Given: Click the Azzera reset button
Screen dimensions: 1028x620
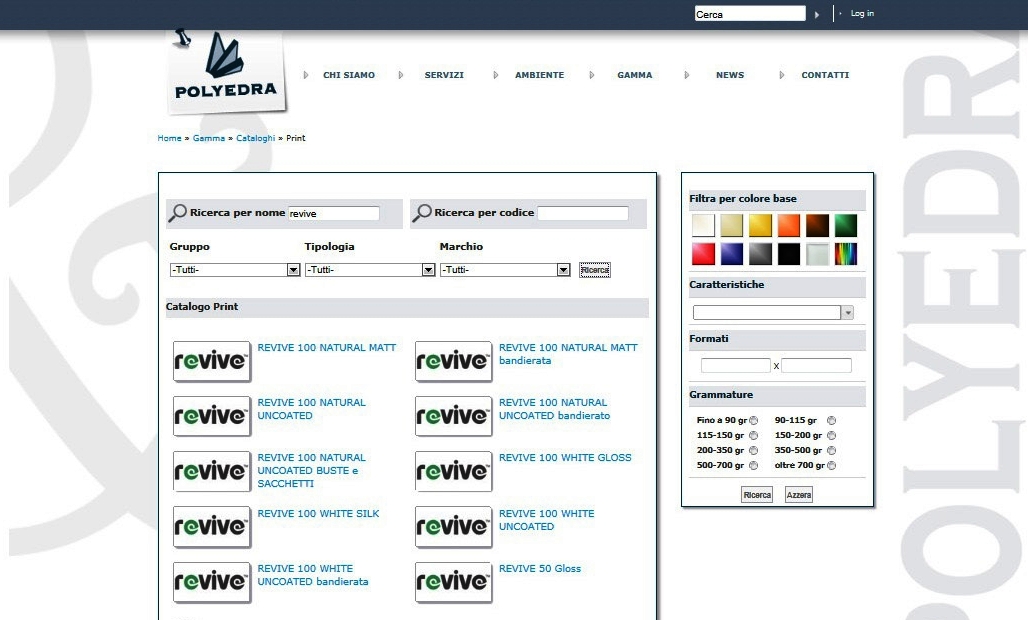Looking at the screenshot, I should 799,495.
